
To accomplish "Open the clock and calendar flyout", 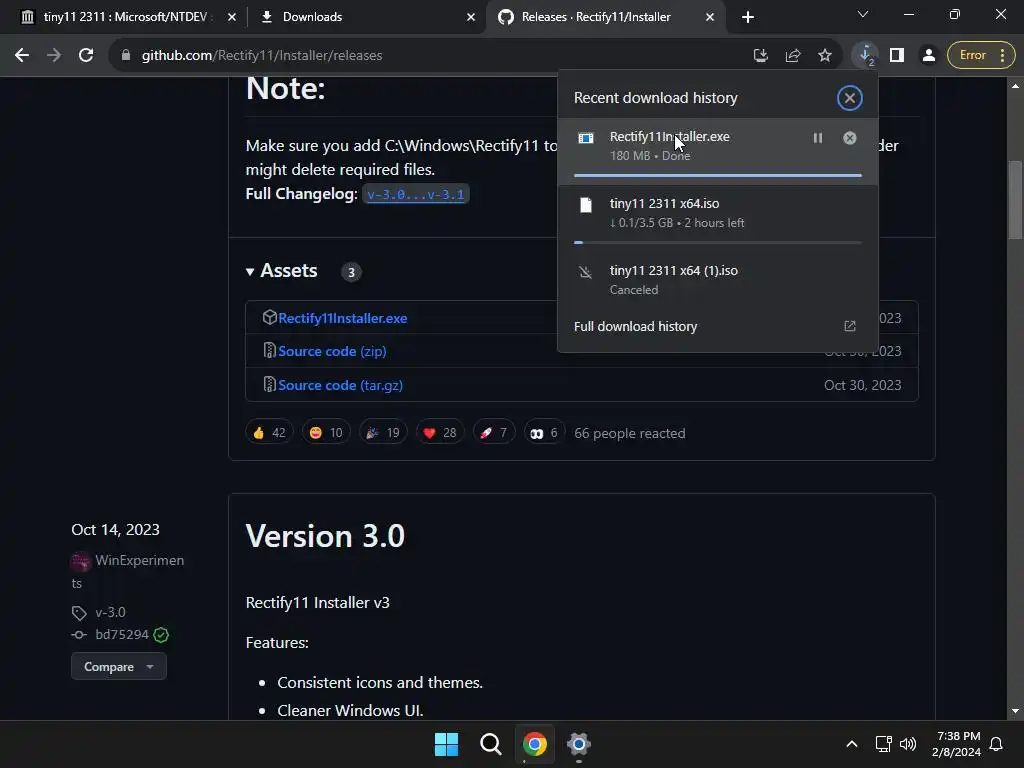I will pyautogui.click(x=956, y=744).
